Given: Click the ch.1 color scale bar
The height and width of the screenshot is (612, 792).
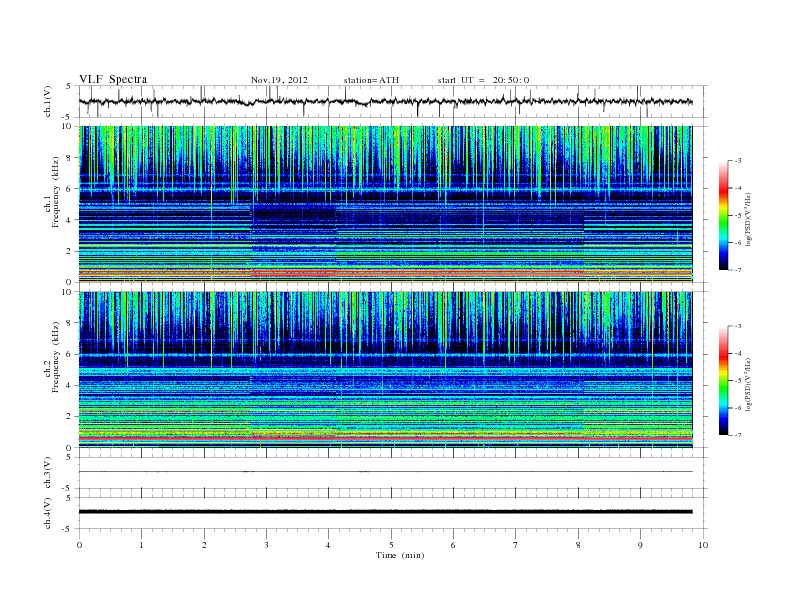Looking at the screenshot, I should (x=723, y=215).
